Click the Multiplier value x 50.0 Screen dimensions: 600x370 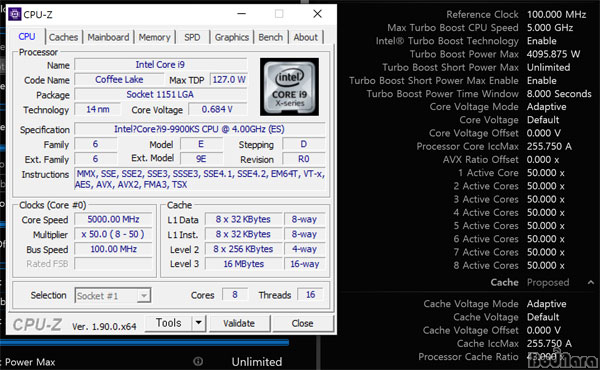click(113, 234)
